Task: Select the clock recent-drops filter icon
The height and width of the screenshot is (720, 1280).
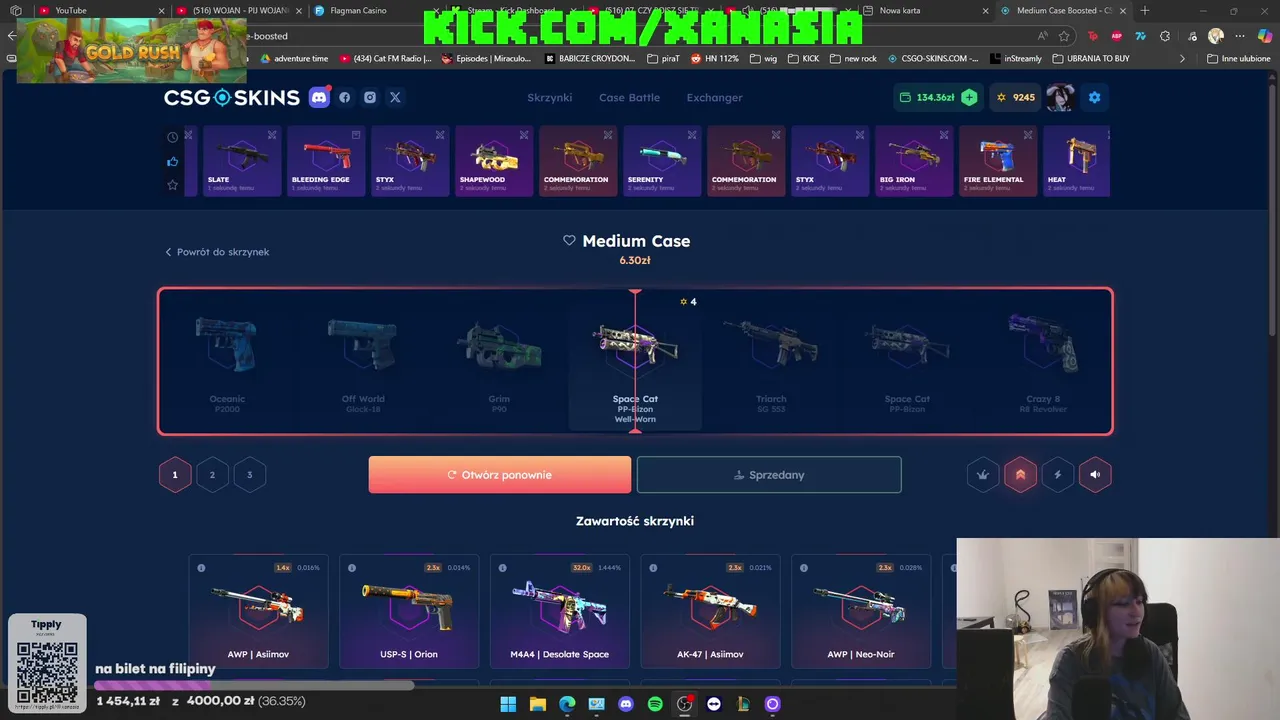Action: 173,137
